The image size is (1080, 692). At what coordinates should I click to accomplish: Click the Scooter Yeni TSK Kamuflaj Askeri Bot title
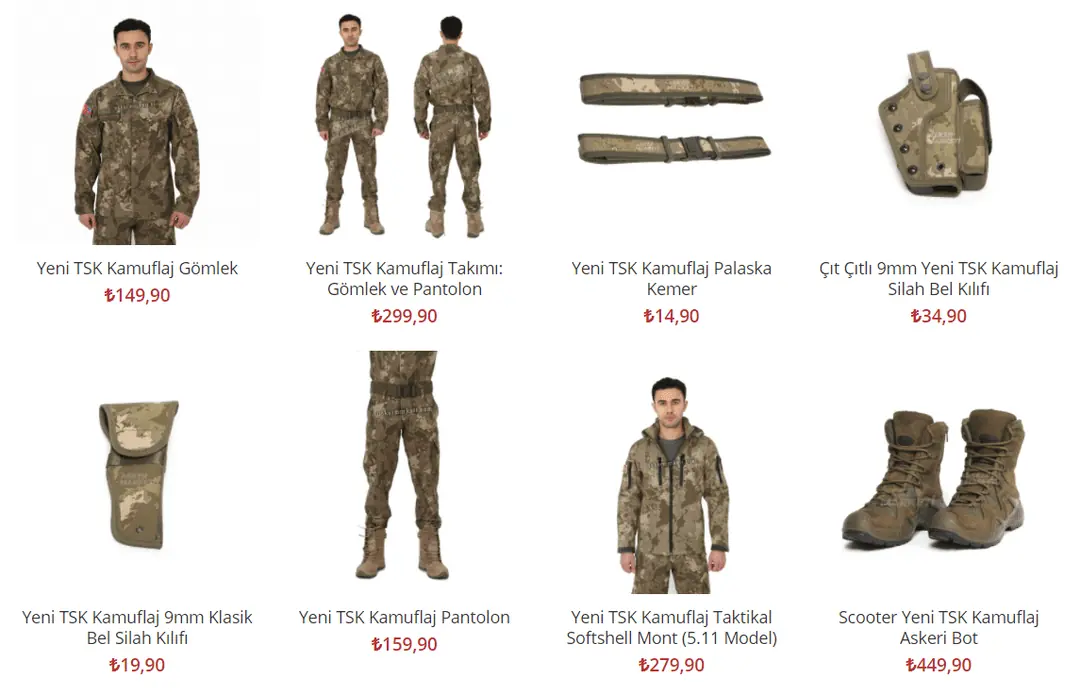938,627
